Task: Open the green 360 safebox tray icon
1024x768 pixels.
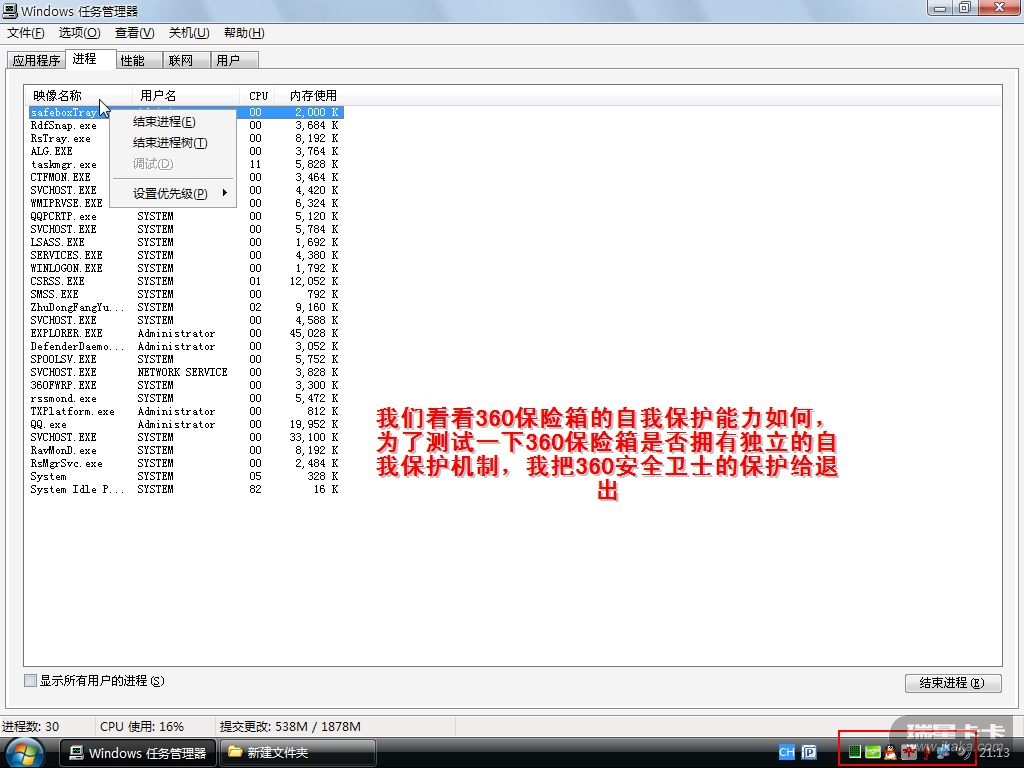Action: point(873,752)
